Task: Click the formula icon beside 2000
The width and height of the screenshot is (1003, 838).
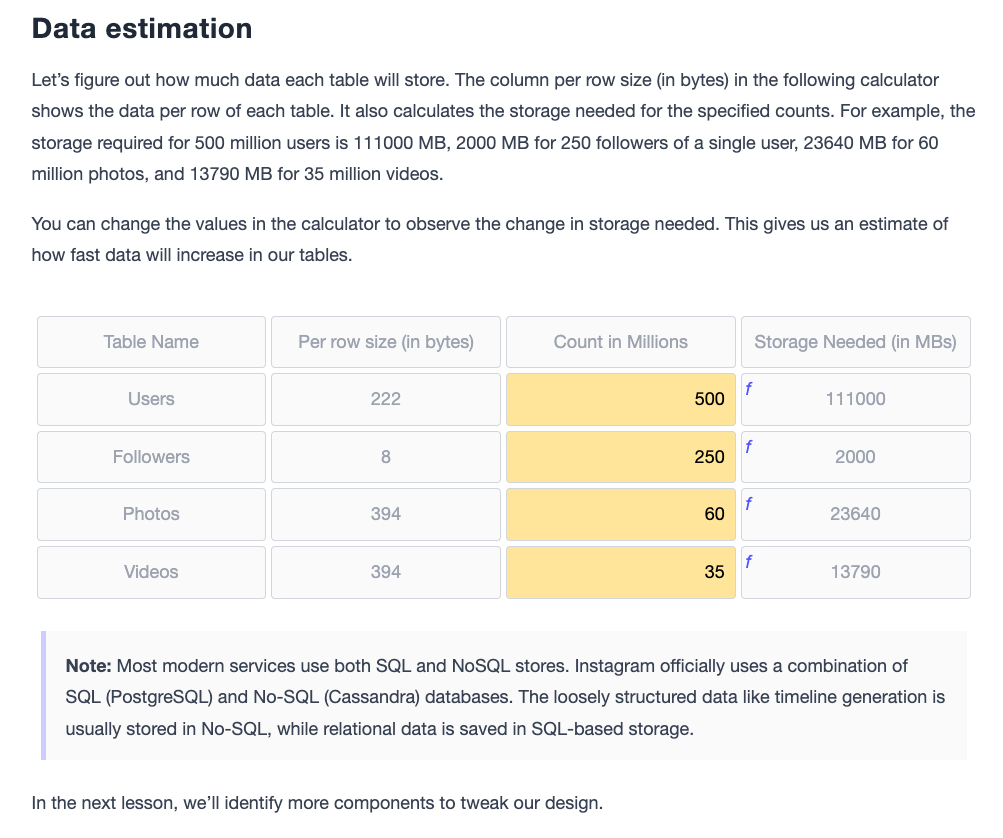Action: coord(748,446)
